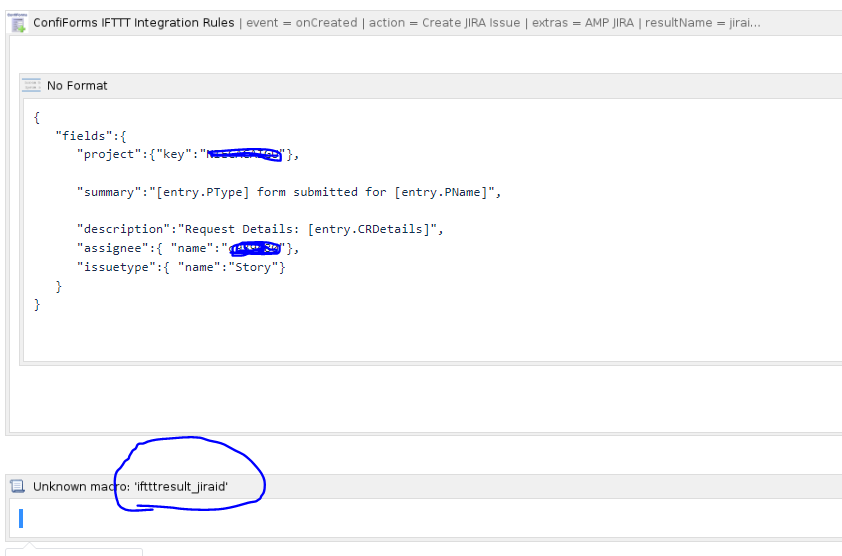Click the 'resultName = jirai...' parameter
The width and height of the screenshot is (842, 556).
click(x=702, y=23)
